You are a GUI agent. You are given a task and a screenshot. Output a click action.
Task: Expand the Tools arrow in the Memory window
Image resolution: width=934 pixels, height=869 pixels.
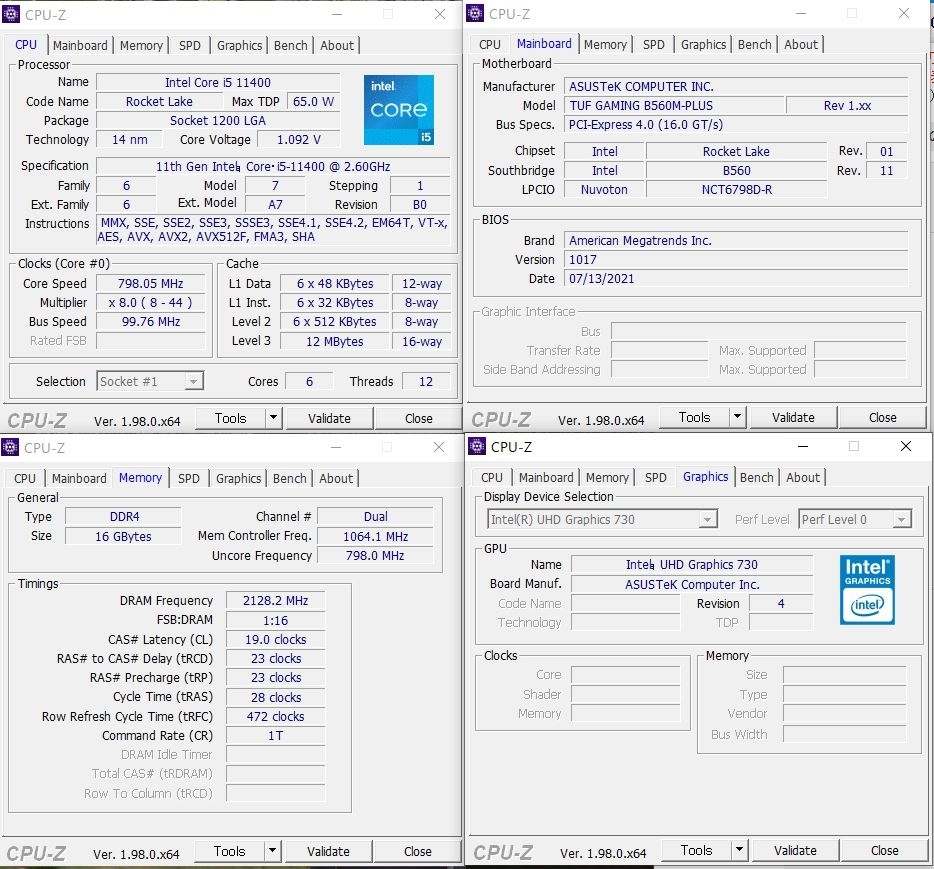(x=272, y=851)
